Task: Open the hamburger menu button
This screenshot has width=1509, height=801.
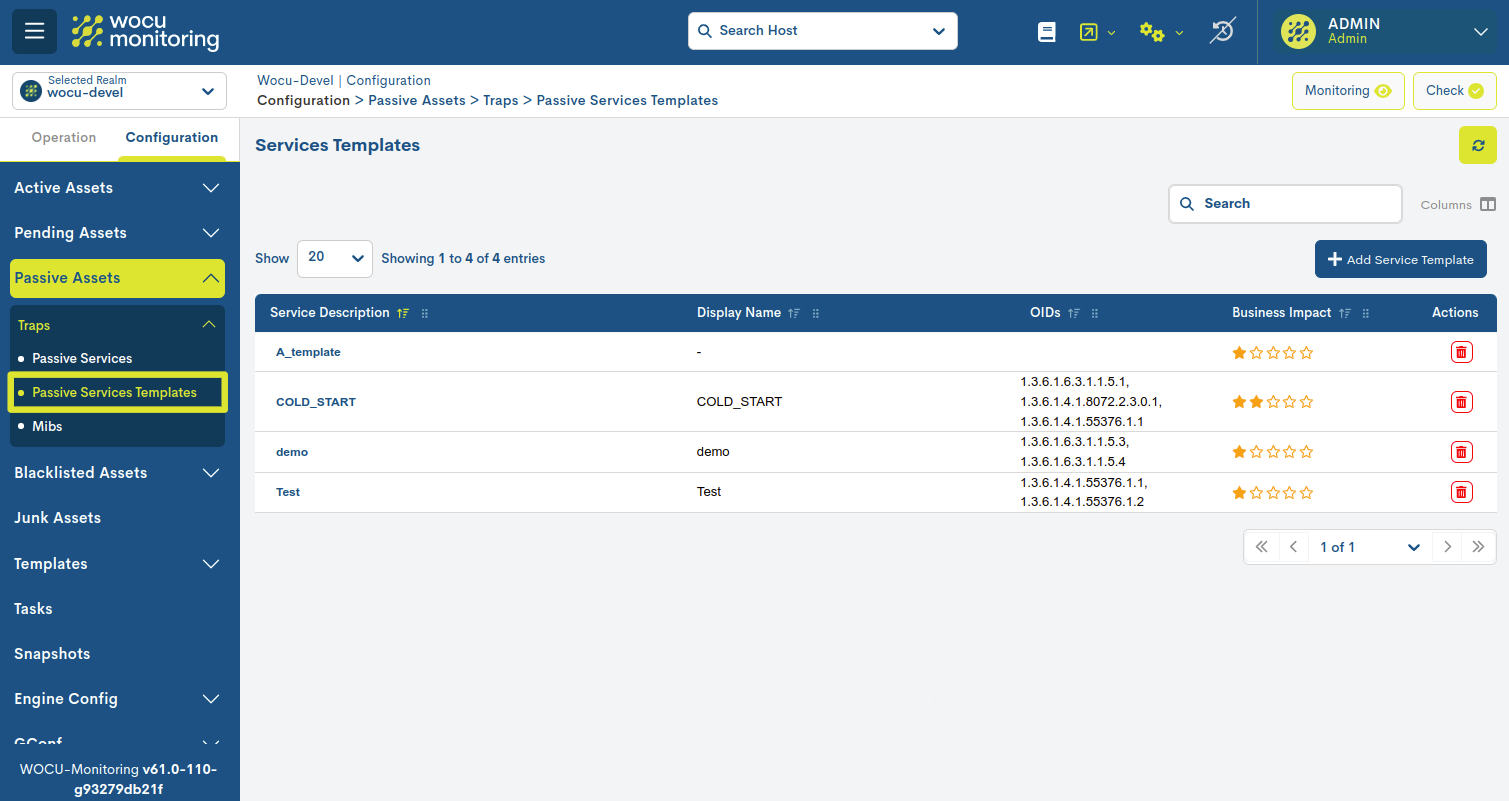Action: click(34, 31)
